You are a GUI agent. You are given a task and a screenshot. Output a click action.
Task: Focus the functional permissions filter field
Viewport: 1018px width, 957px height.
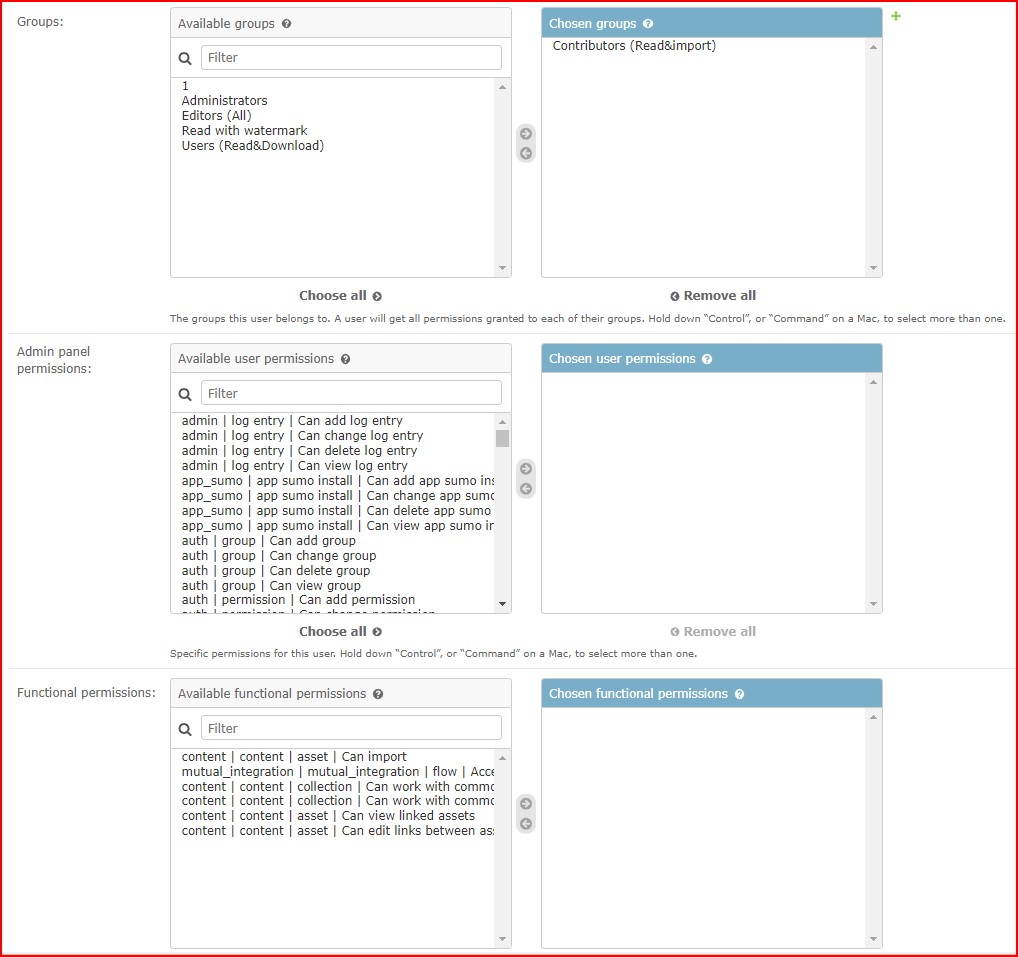(351, 728)
